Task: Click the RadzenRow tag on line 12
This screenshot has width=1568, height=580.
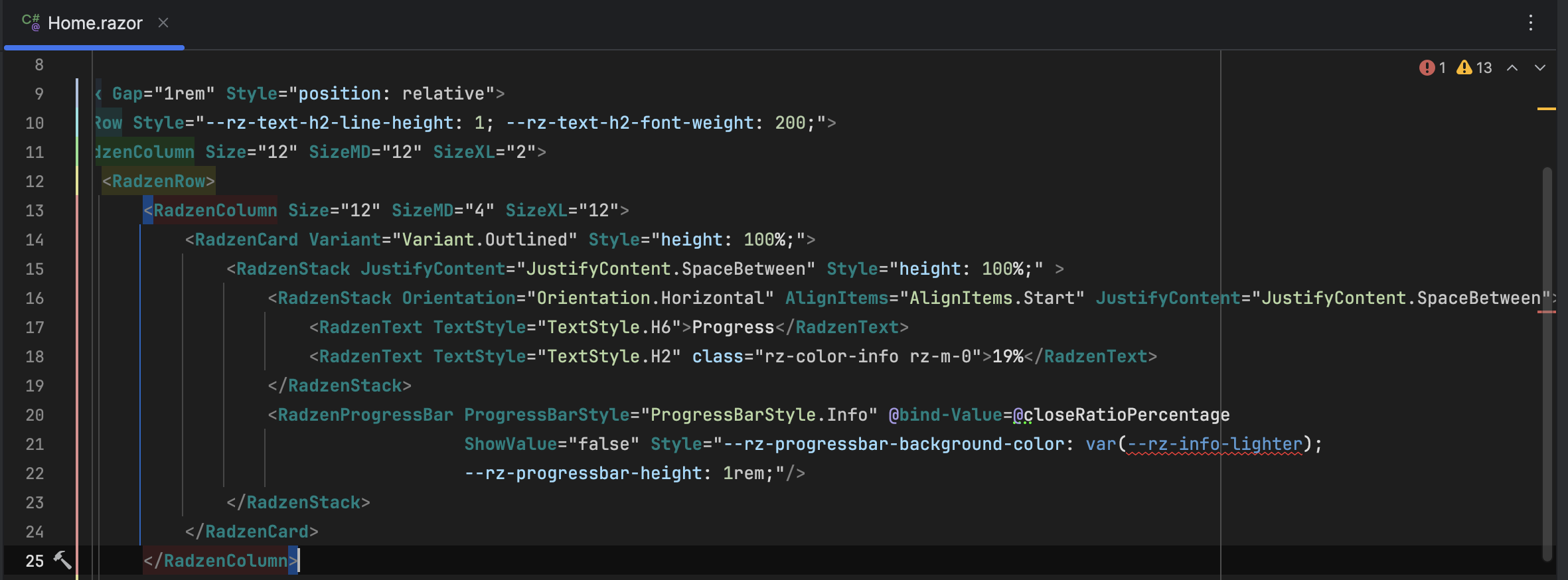Action: pos(159,181)
